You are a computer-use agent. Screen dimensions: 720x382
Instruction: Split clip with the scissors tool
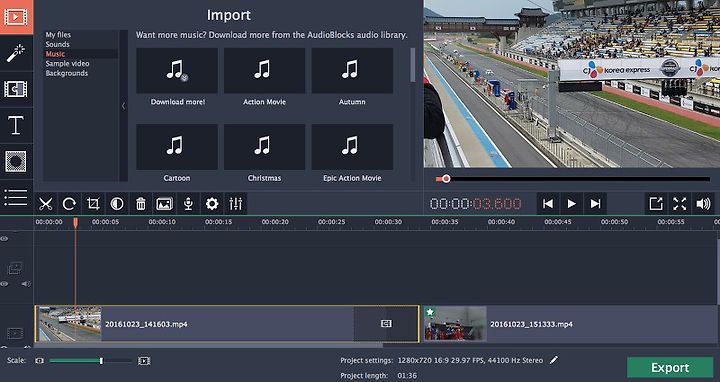(45, 204)
